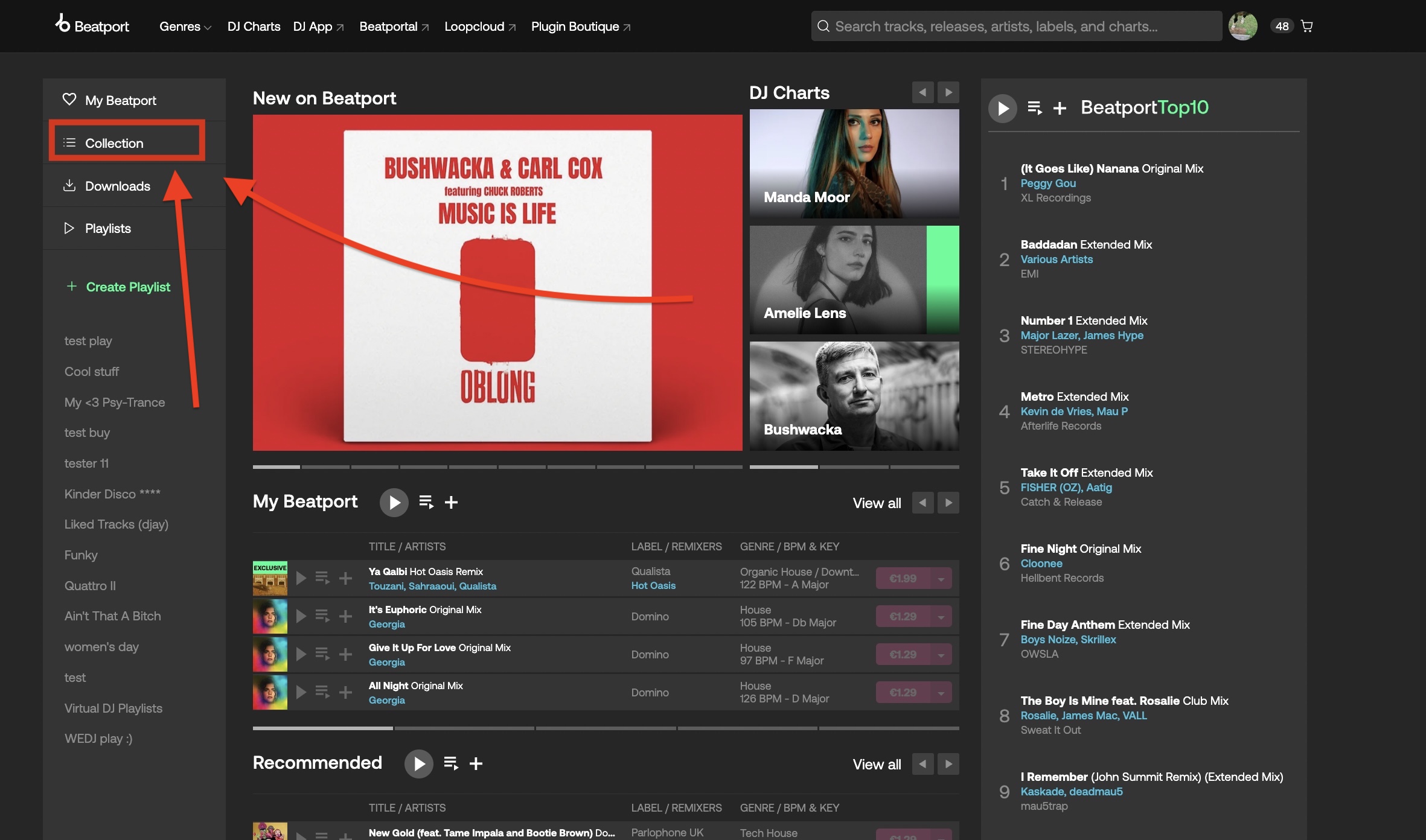Open My Beatport in sidebar
The image size is (1426, 840).
[x=134, y=100]
